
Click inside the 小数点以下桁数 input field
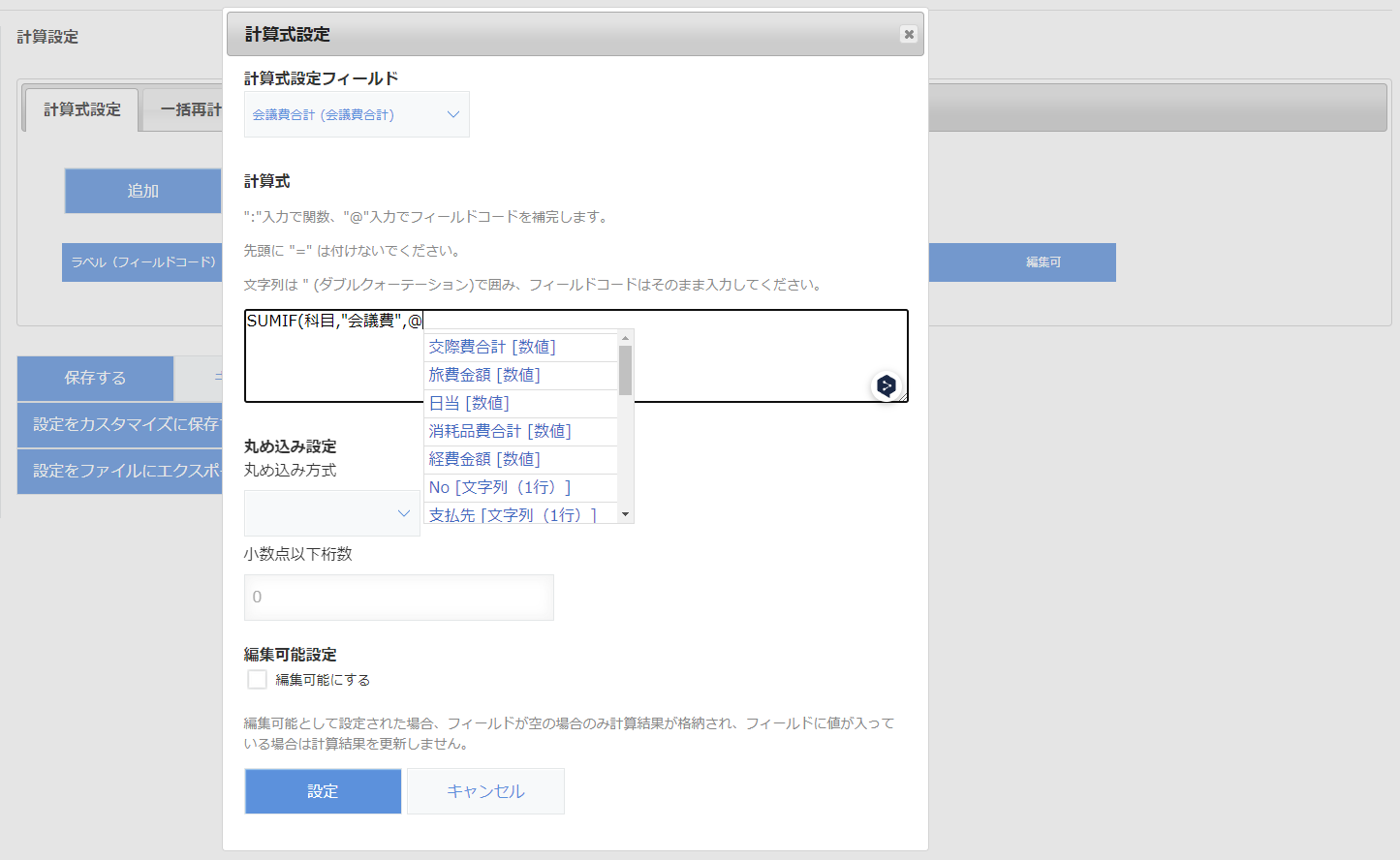click(398, 597)
